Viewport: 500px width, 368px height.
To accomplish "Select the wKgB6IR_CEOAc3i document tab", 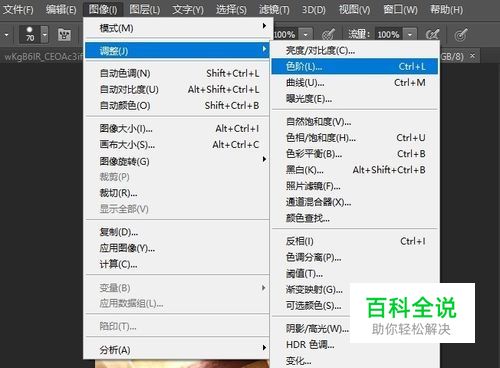I will [x=42, y=57].
